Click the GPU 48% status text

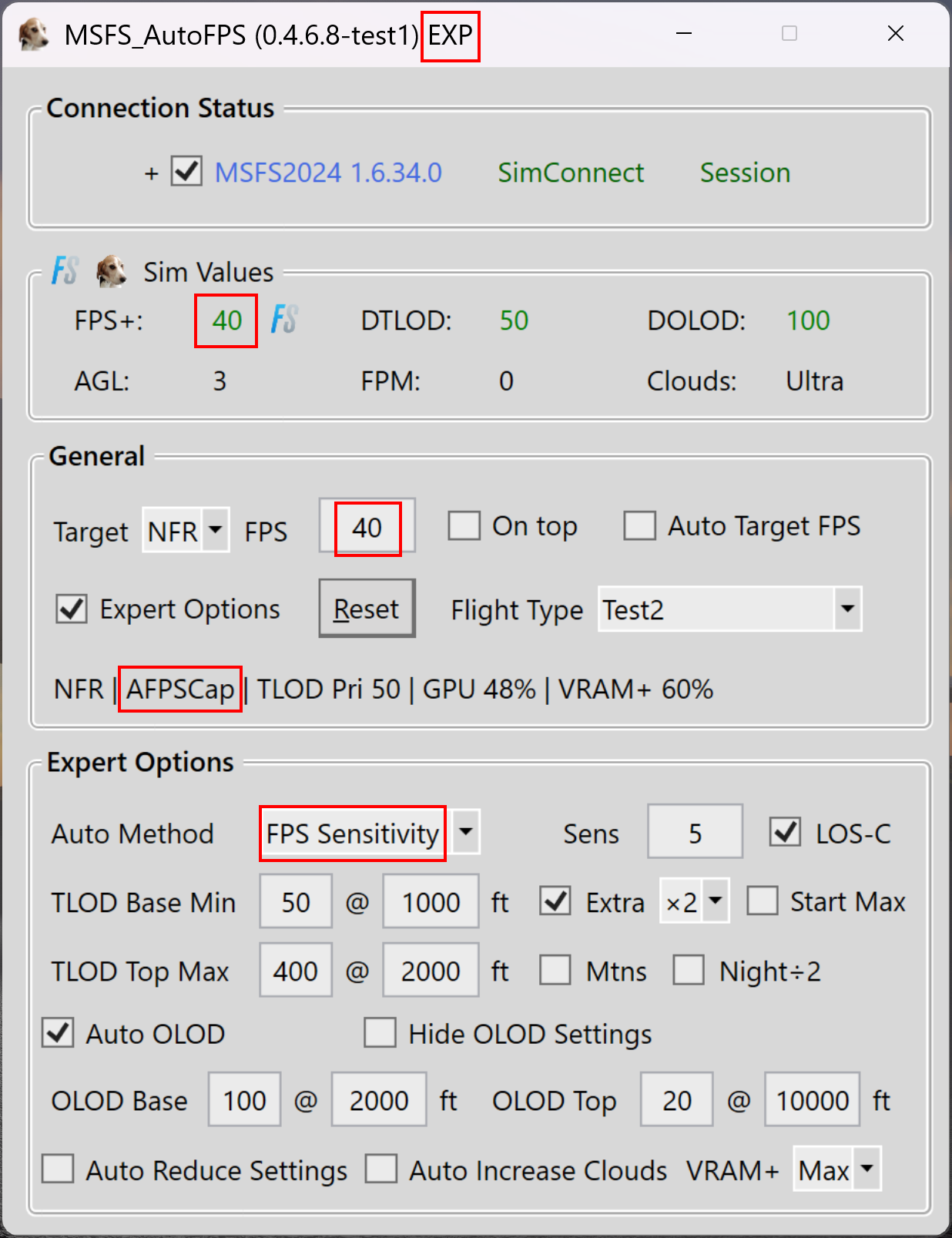tap(479, 689)
